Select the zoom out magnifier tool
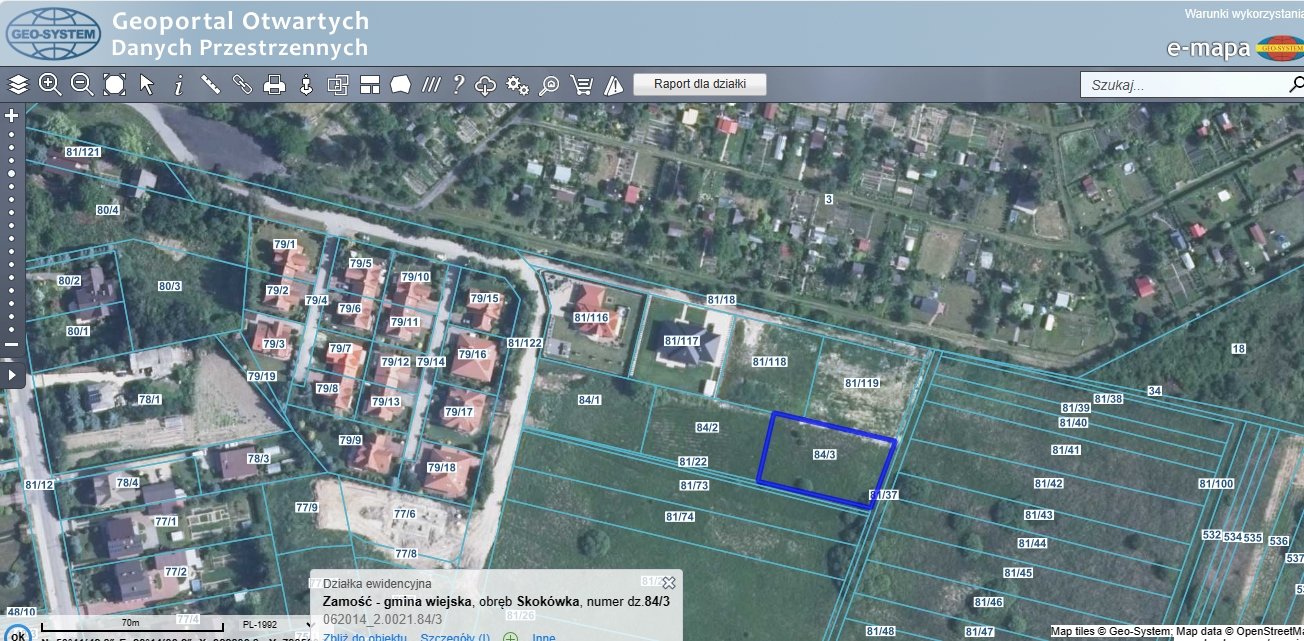 point(82,84)
